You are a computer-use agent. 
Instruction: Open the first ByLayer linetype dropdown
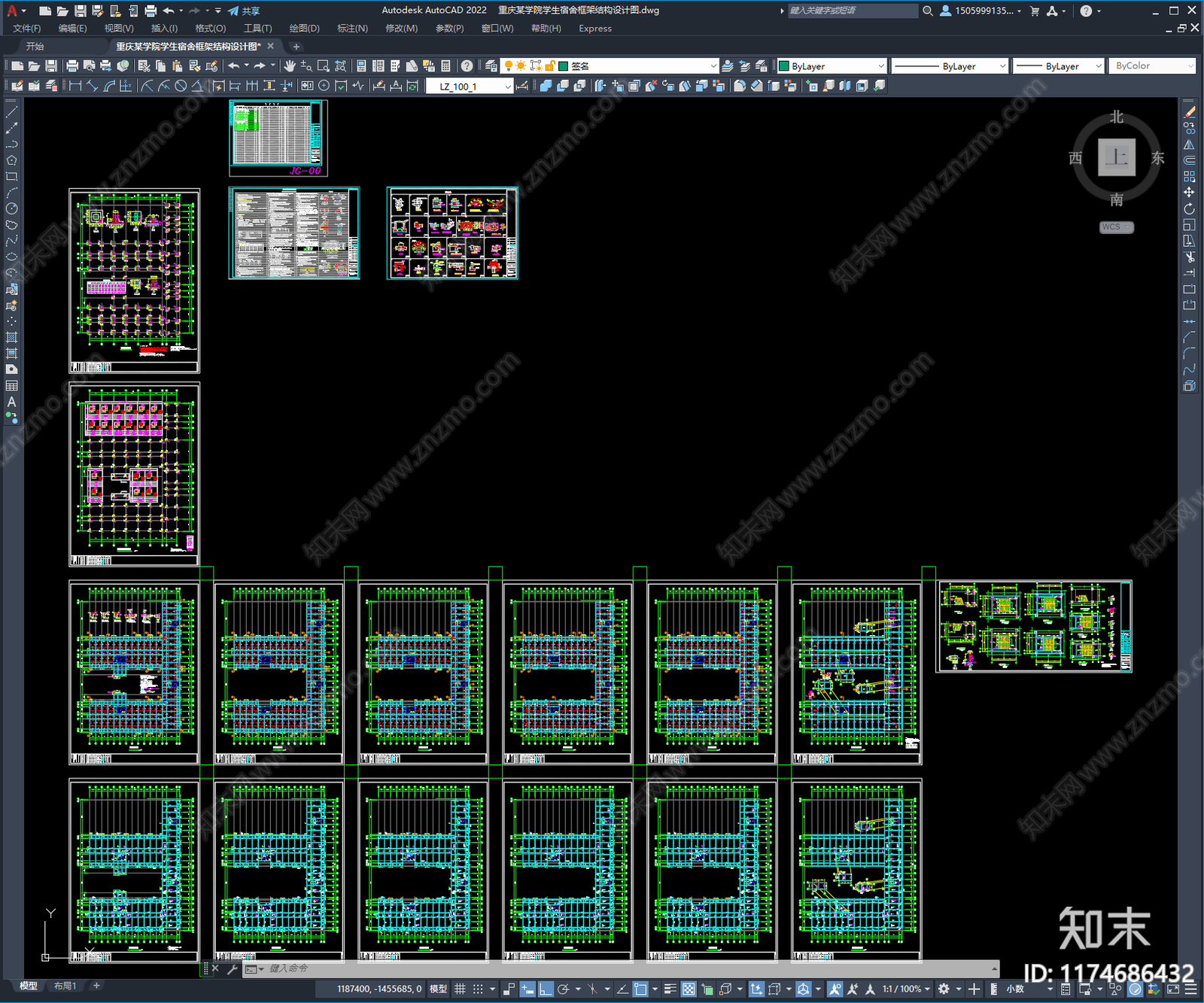(x=950, y=66)
